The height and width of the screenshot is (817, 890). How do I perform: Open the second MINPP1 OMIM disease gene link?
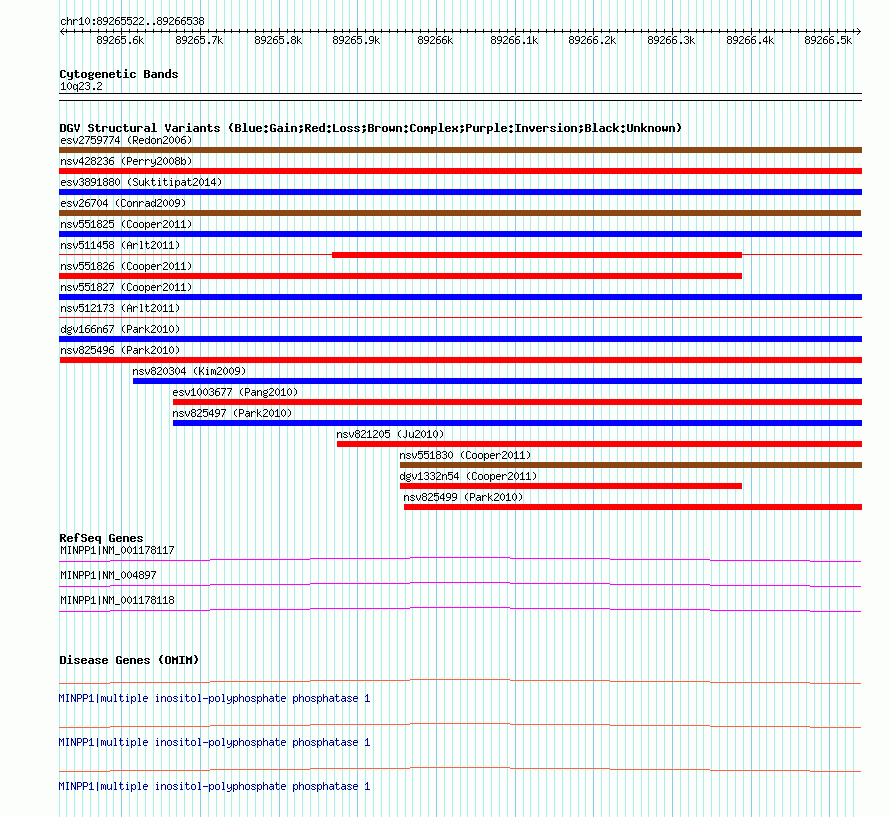pos(215,743)
